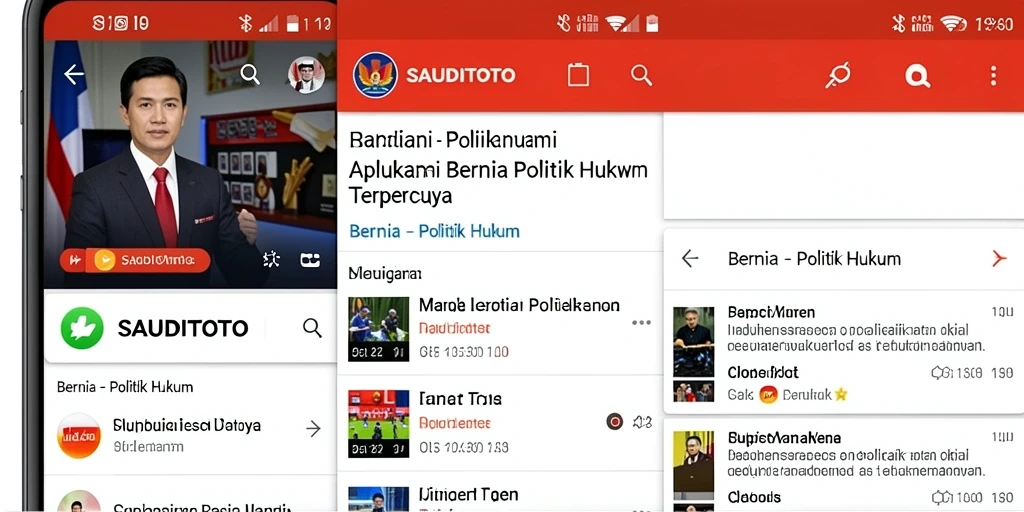Tap the captions icon on the video overlay
The width and height of the screenshot is (1024, 512).
[310, 260]
